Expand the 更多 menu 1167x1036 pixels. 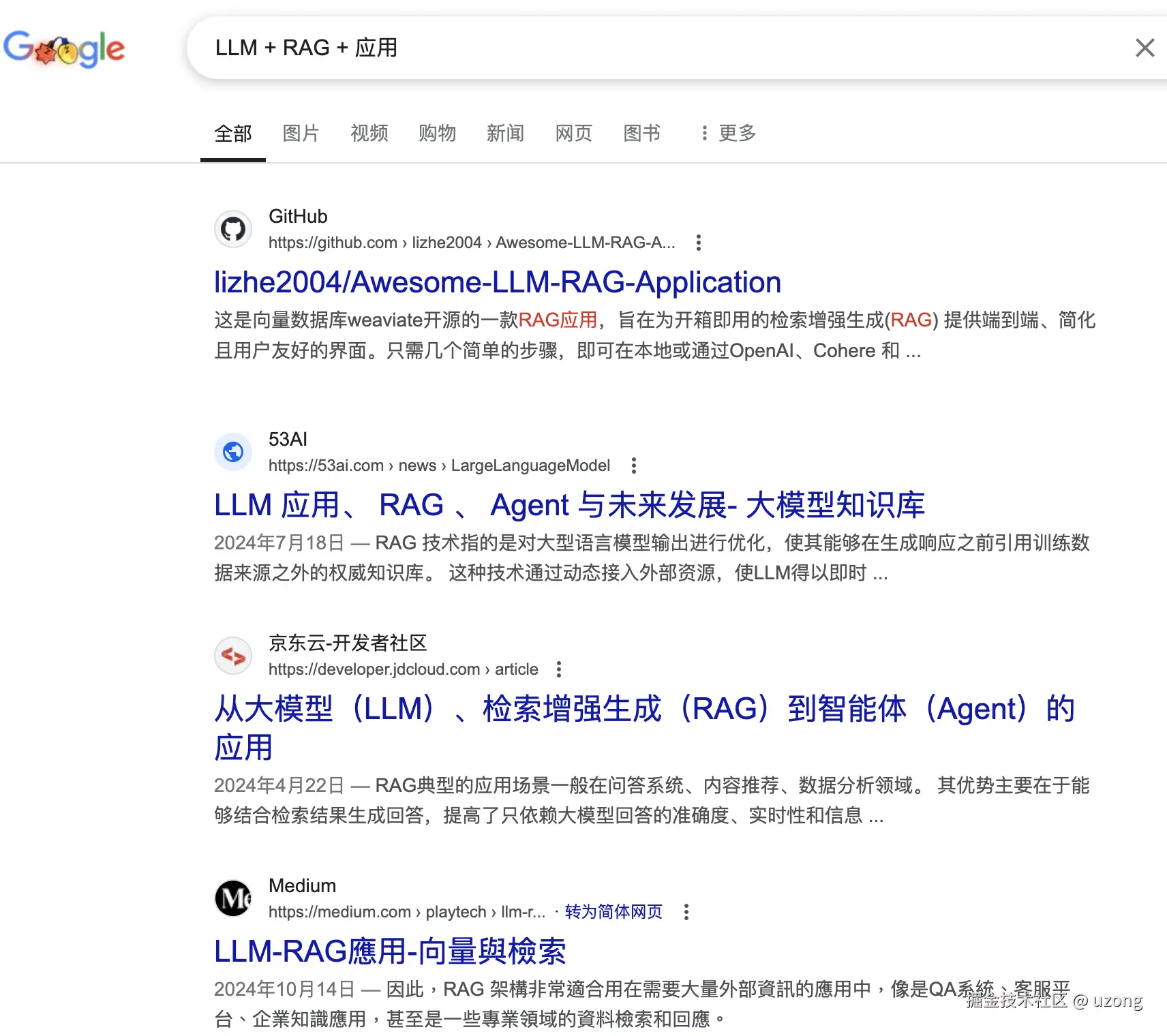[728, 134]
